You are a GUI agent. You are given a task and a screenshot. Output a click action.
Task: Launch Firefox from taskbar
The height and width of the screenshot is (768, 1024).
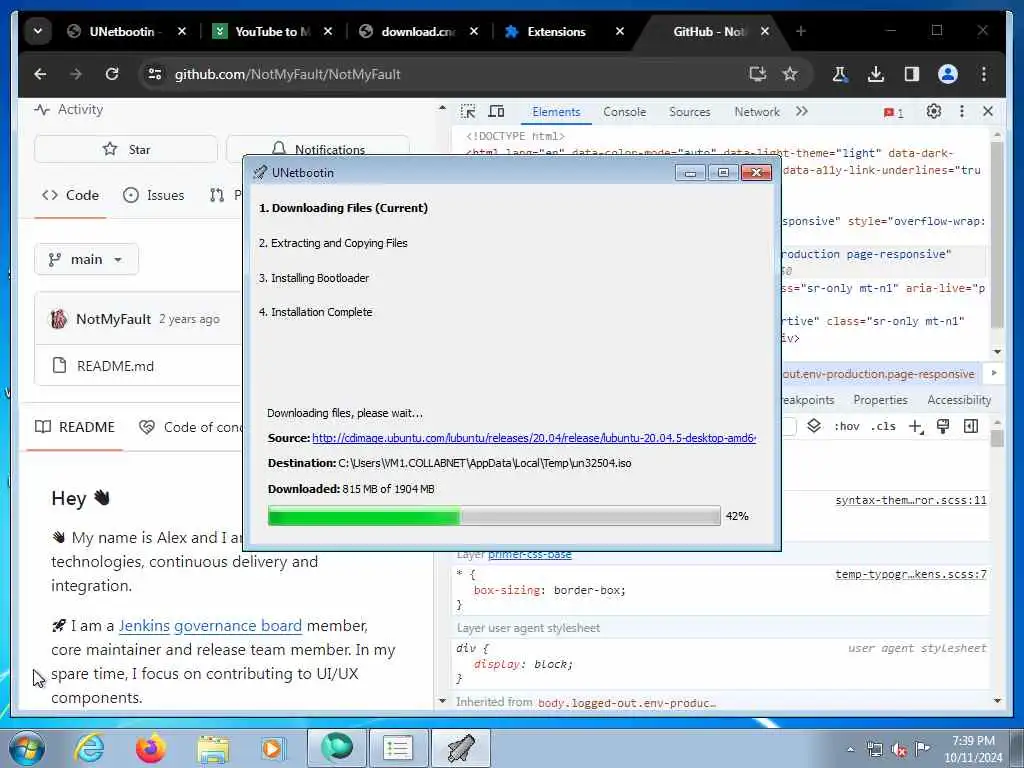pyautogui.click(x=150, y=748)
